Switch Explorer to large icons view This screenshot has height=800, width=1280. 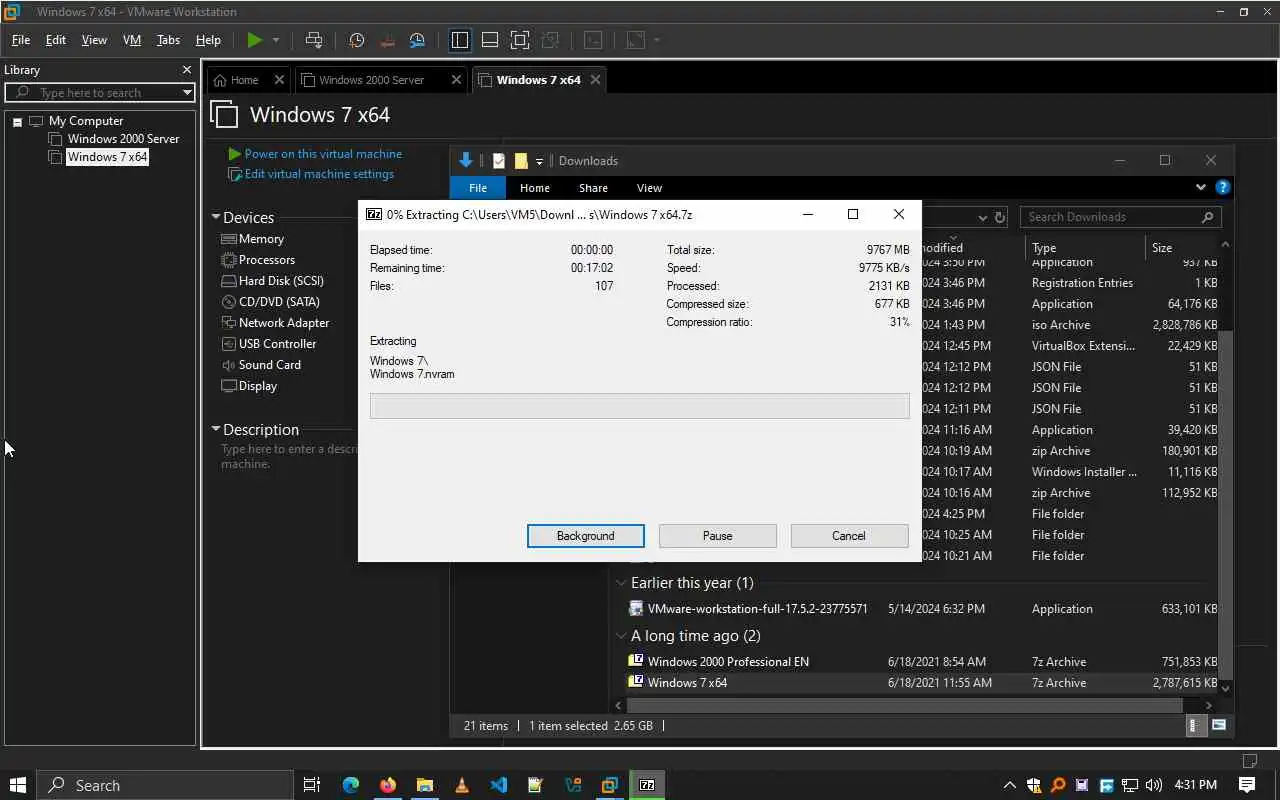coord(1219,726)
